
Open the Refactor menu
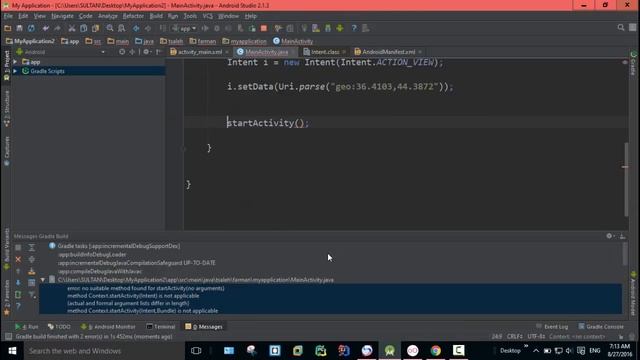tap(133, 16)
